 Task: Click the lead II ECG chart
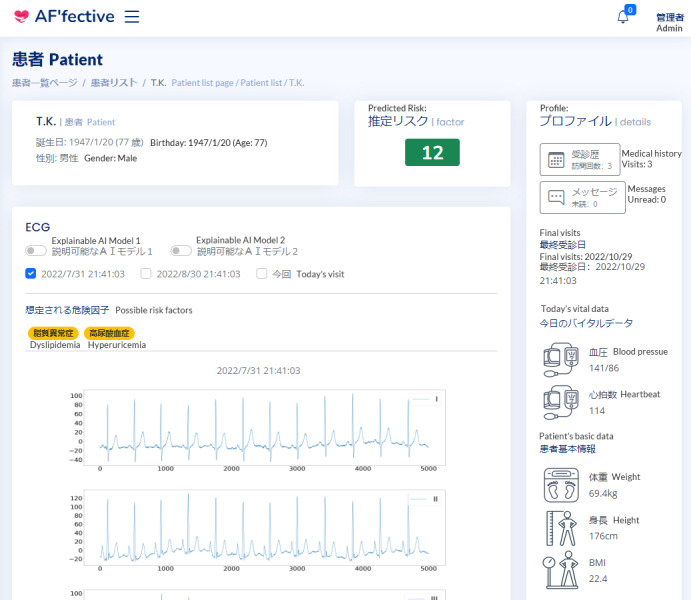coord(264,527)
